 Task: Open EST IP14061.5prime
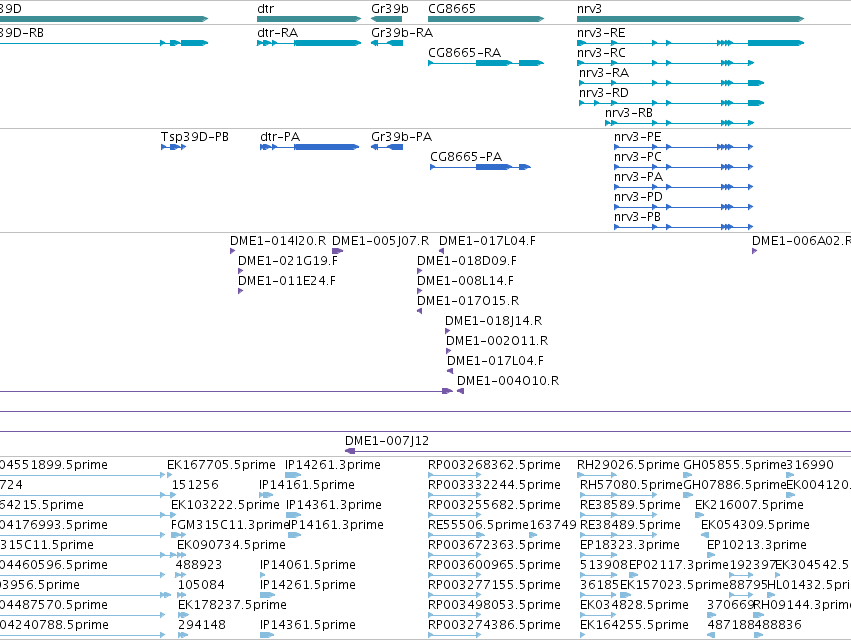tap(263, 575)
